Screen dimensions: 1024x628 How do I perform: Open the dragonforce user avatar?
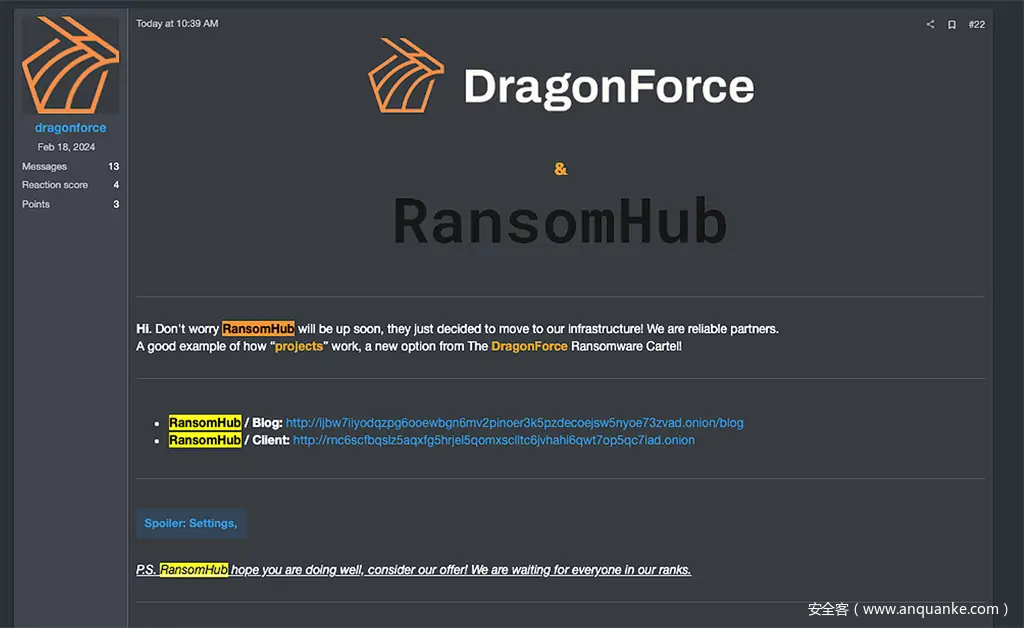click(x=71, y=65)
